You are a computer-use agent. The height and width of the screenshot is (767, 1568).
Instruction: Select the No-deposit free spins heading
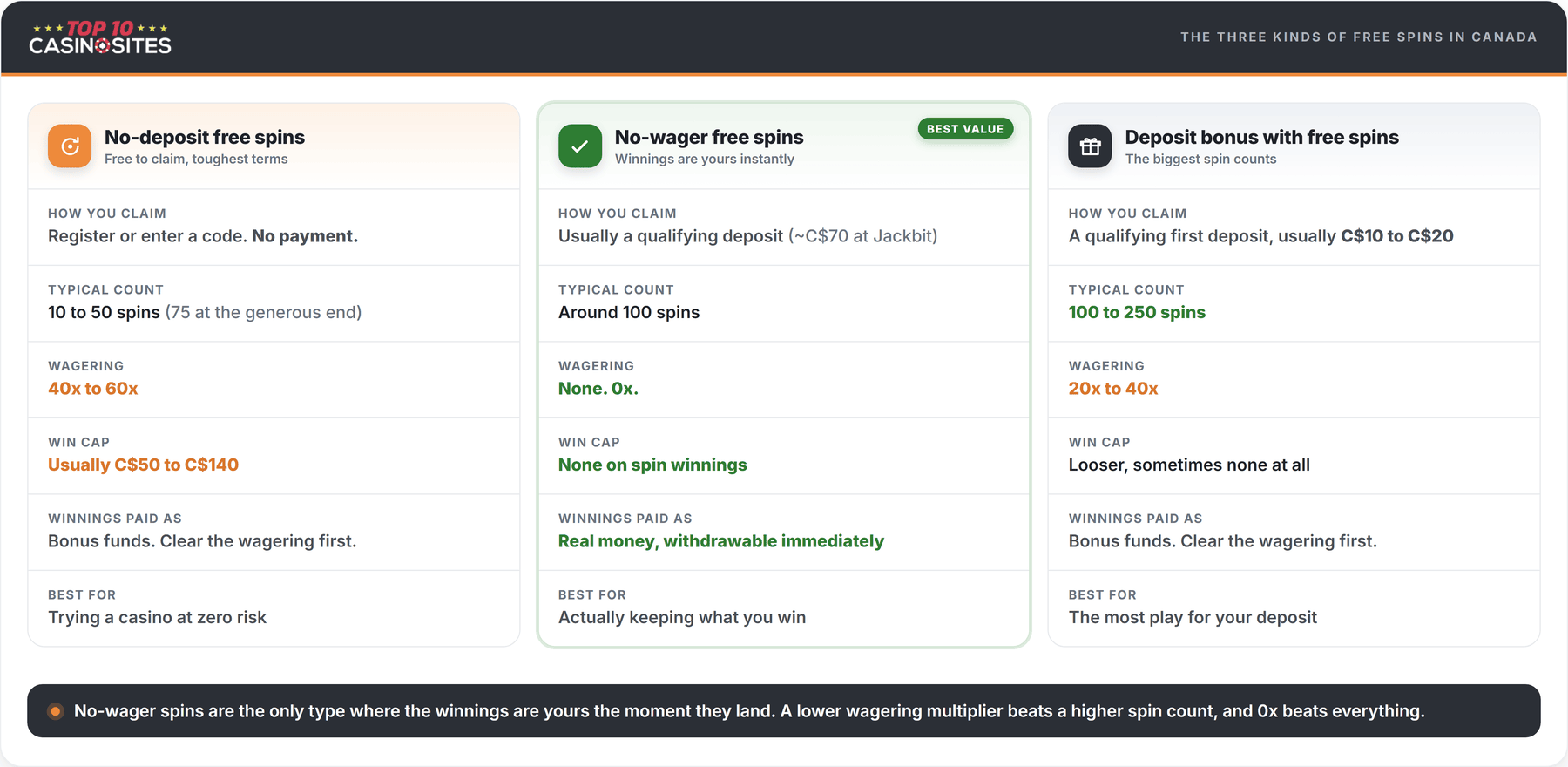(205, 137)
